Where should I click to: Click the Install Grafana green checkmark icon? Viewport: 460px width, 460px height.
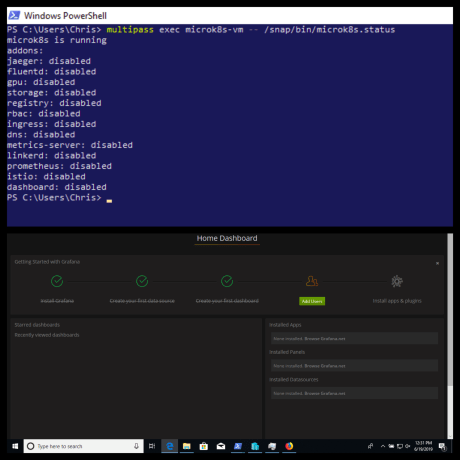coord(57,281)
